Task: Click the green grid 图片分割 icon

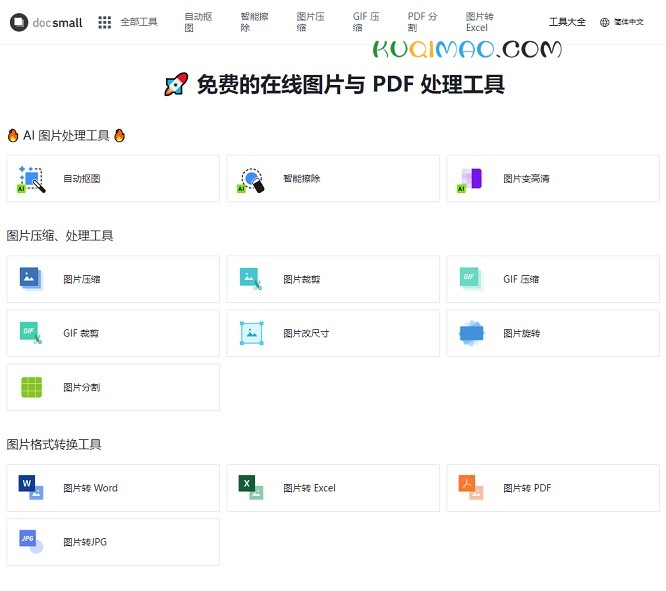Action: 31,387
